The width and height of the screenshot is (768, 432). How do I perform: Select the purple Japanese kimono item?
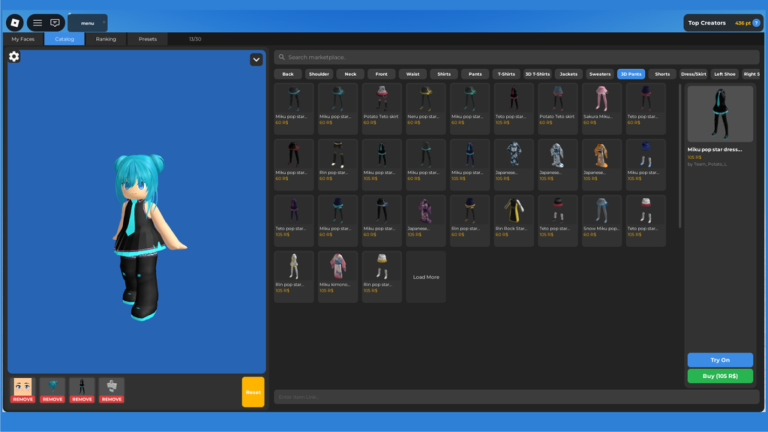[426, 220]
